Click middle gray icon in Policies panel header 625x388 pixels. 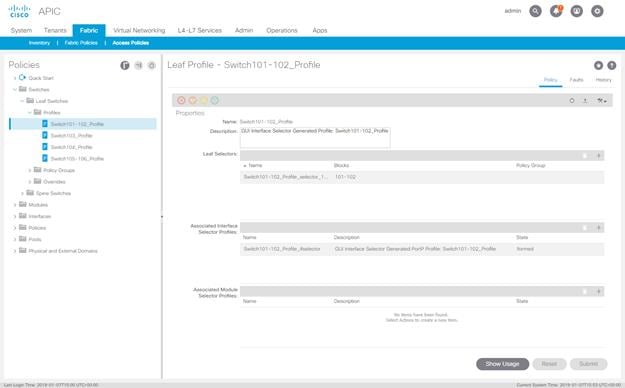point(138,65)
